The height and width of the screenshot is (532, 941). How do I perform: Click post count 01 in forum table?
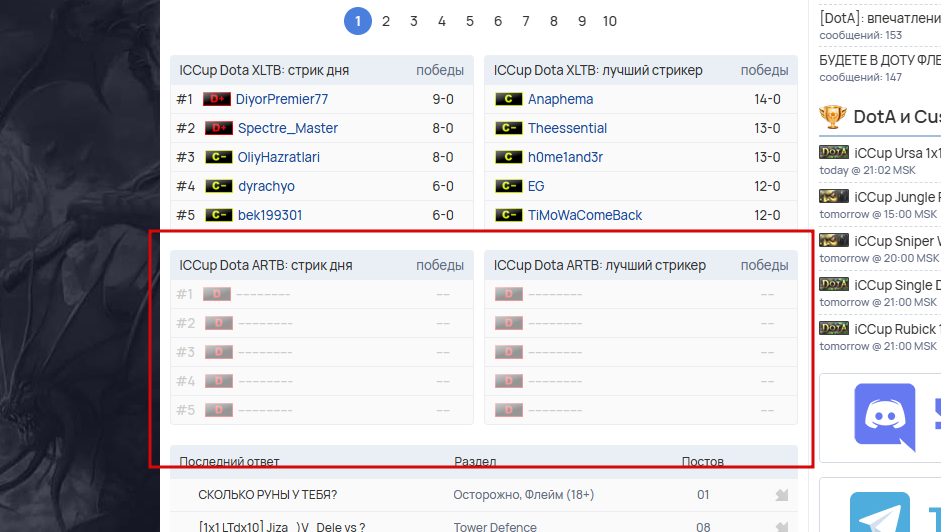[x=703, y=495]
